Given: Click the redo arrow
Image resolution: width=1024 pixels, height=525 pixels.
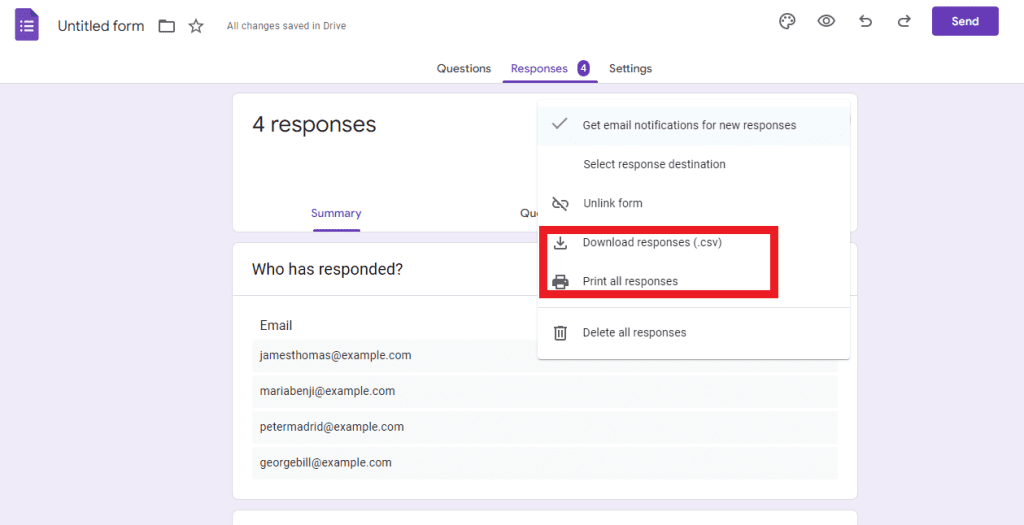Looking at the screenshot, I should 904,22.
